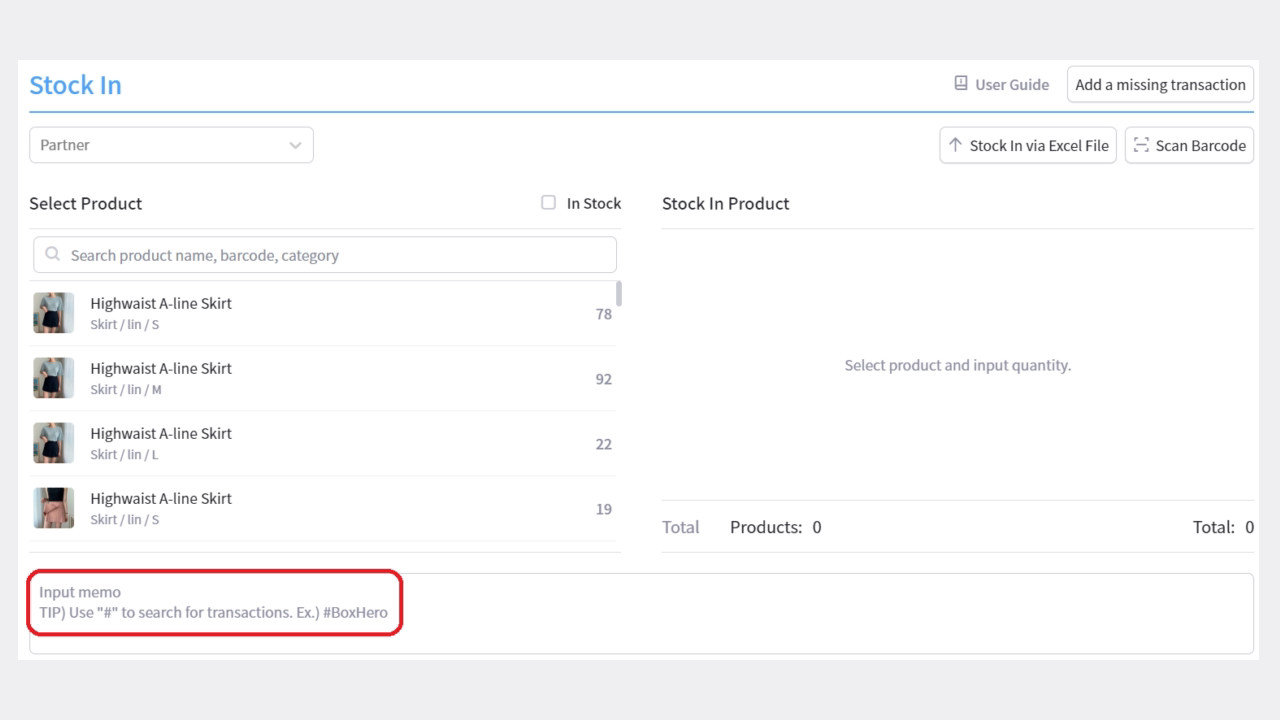This screenshot has width=1280, height=720.
Task: Click the magnifier icon in product search
Action: [53, 255]
